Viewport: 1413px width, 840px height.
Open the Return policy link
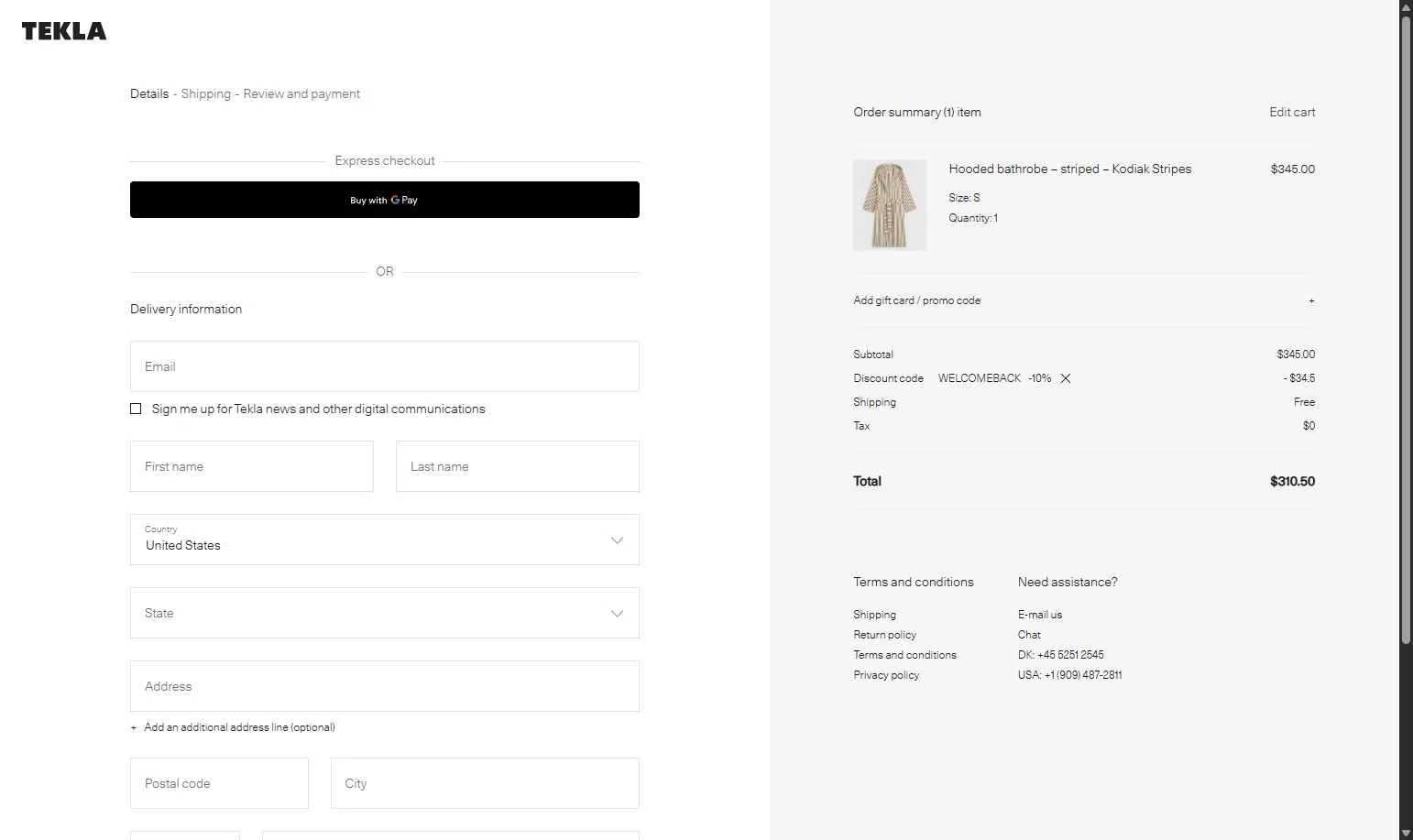[884, 635]
